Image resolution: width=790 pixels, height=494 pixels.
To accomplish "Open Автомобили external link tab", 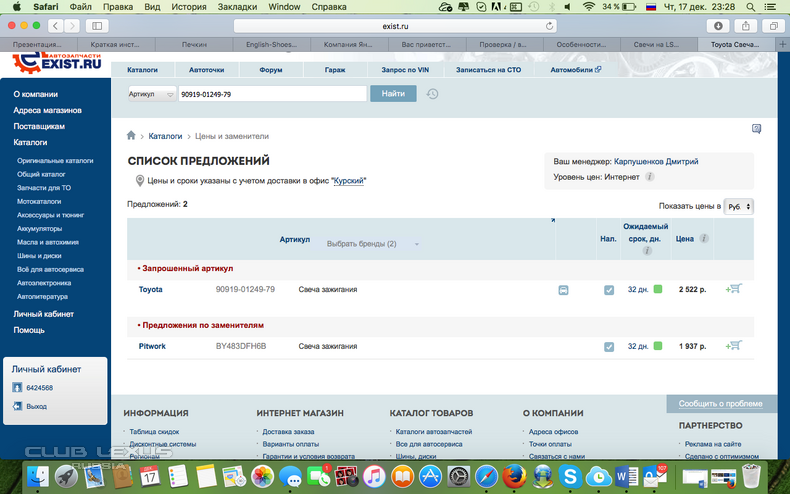I will click(575, 70).
